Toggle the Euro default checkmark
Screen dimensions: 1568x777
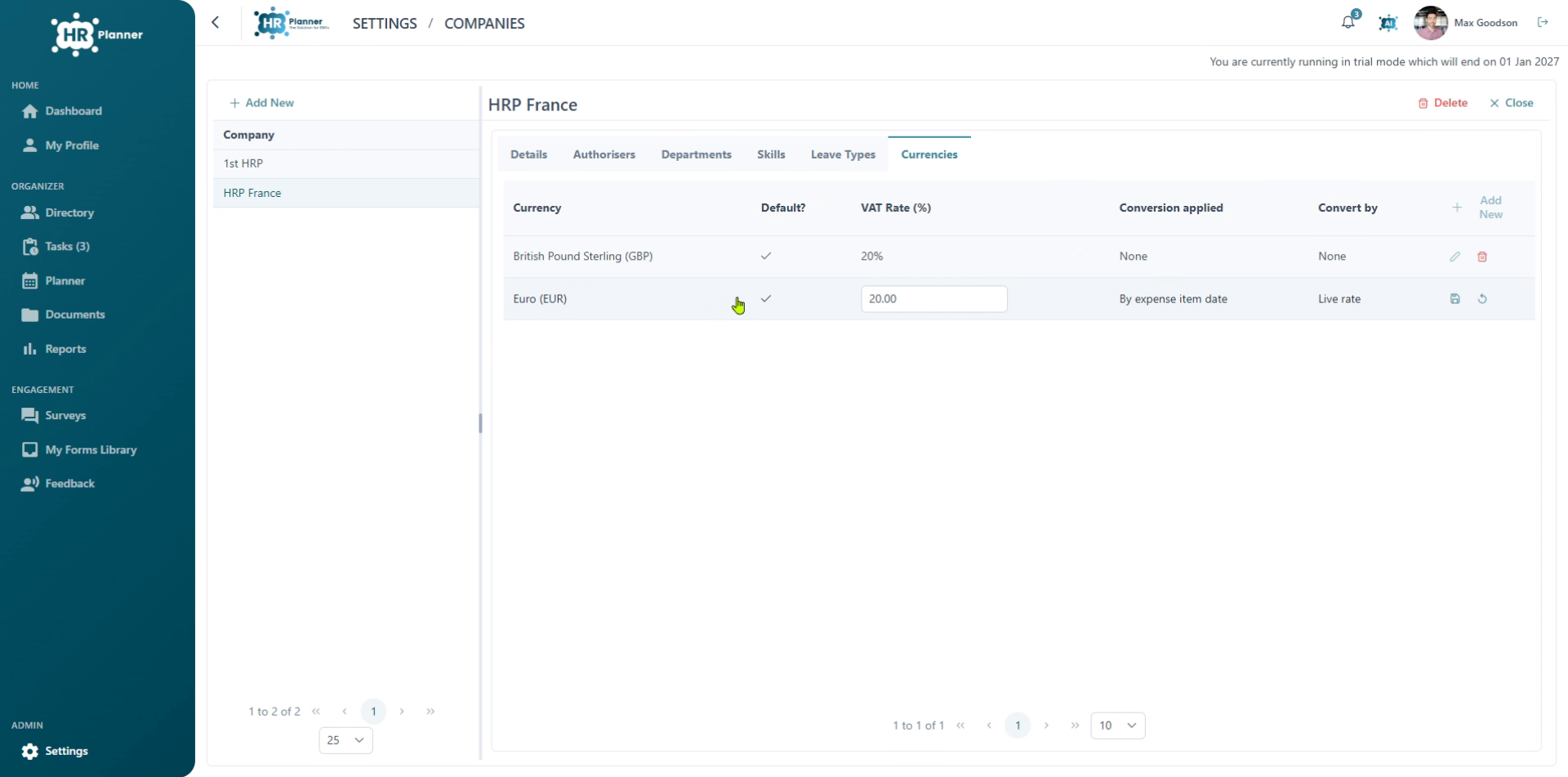point(766,299)
